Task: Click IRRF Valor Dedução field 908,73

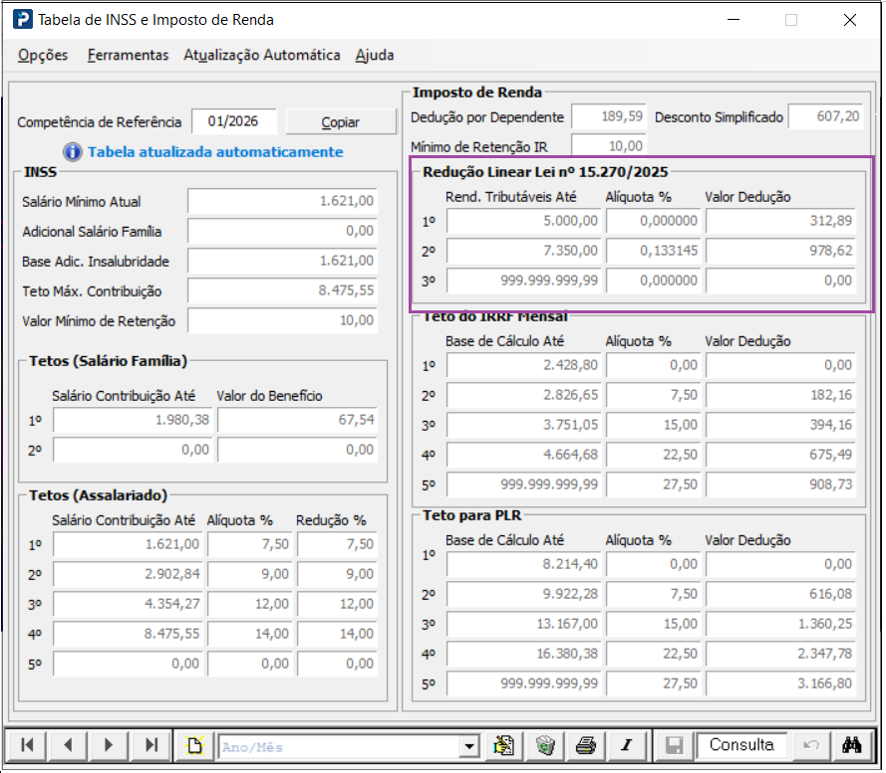Action: point(781,485)
